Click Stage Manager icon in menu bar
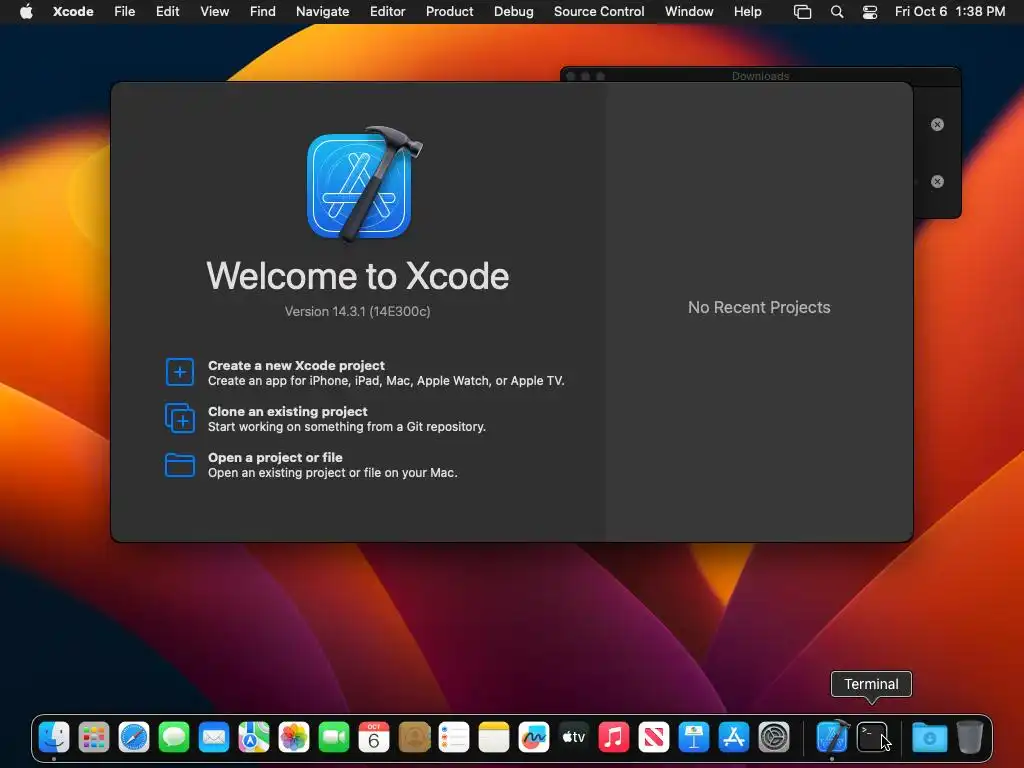 coord(803,12)
